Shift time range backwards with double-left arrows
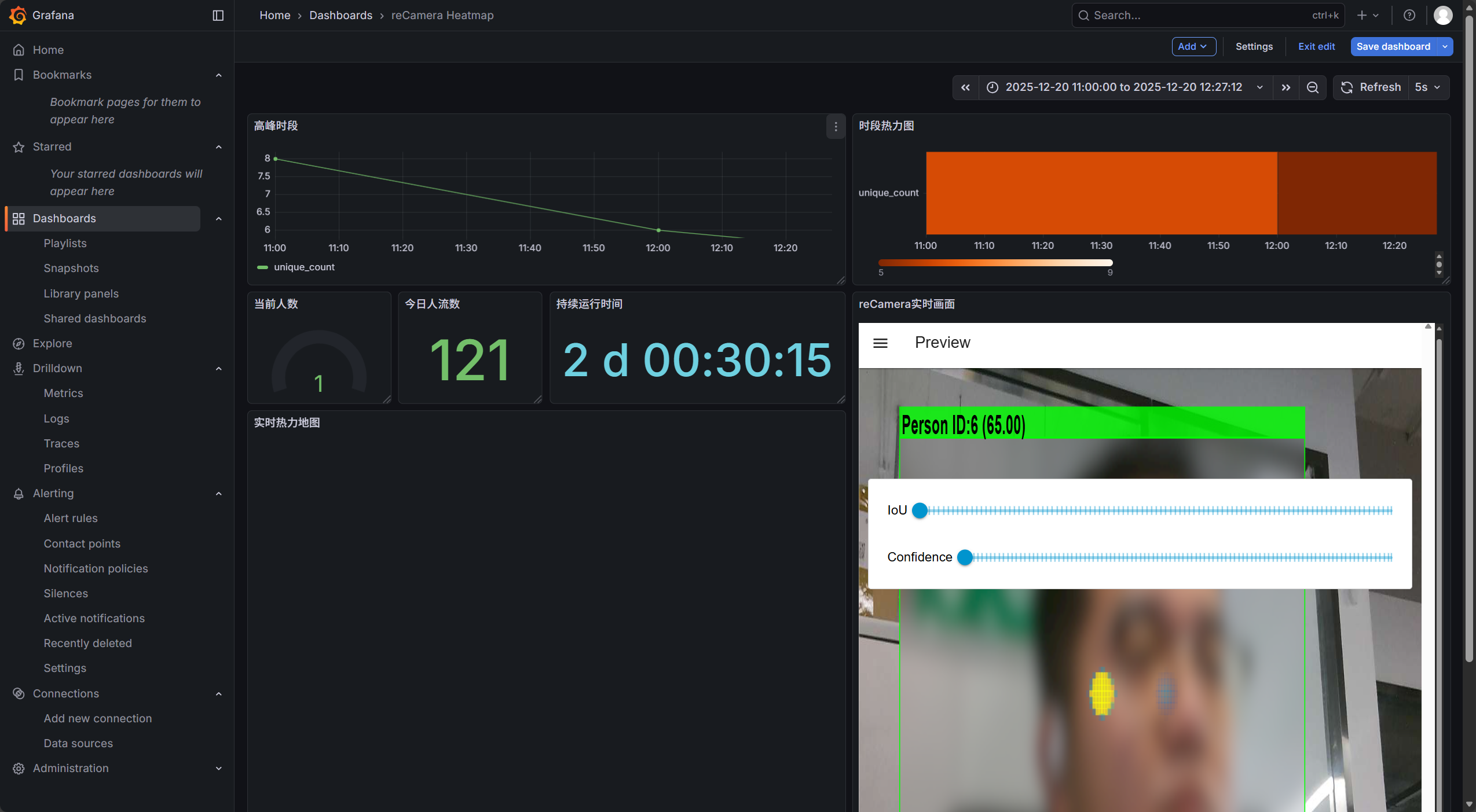The width and height of the screenshot is (1476, 812). pos(965,87)
